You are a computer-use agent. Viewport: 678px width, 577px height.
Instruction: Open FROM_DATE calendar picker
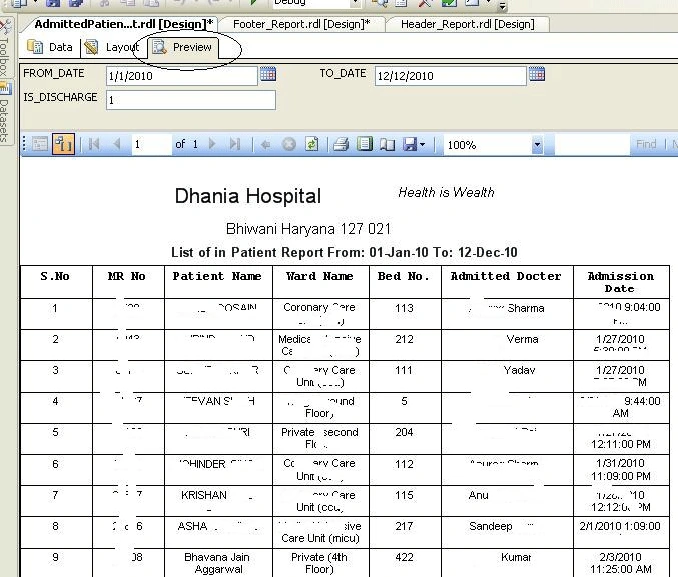[x=268, y=74]
